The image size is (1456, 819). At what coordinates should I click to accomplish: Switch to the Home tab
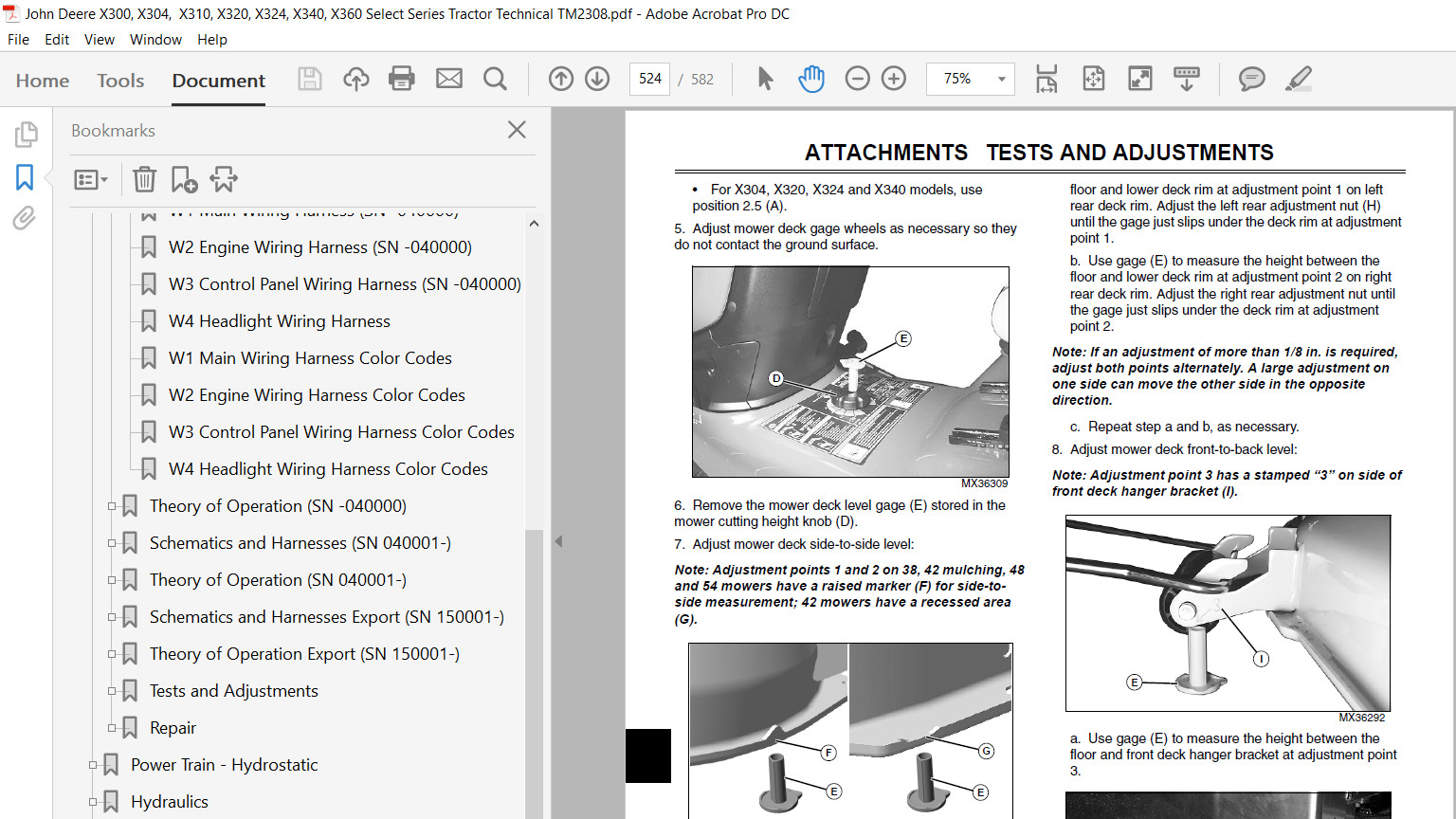[x=43, y=81]
